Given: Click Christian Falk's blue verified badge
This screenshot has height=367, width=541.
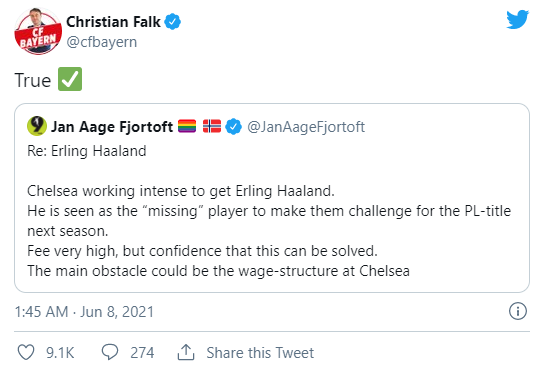Looking at the screenshot, I should tap(172, 22).
